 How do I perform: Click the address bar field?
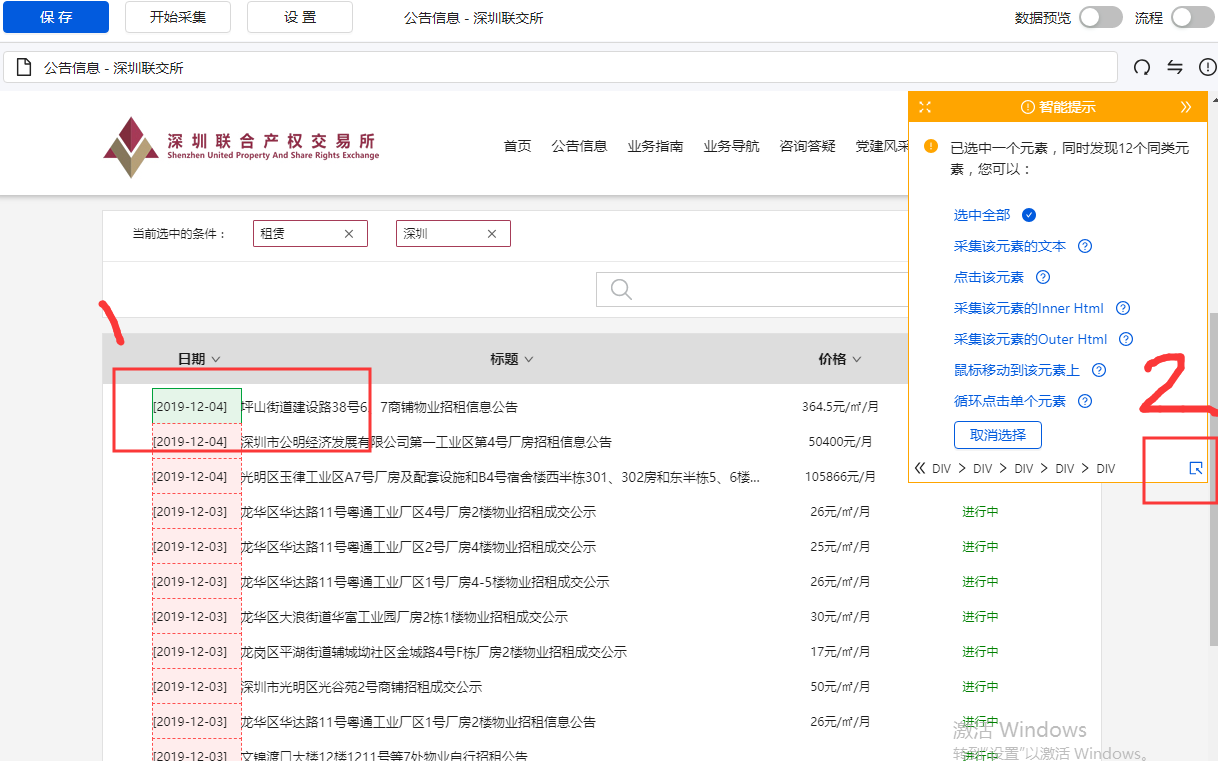coord(560,68)
